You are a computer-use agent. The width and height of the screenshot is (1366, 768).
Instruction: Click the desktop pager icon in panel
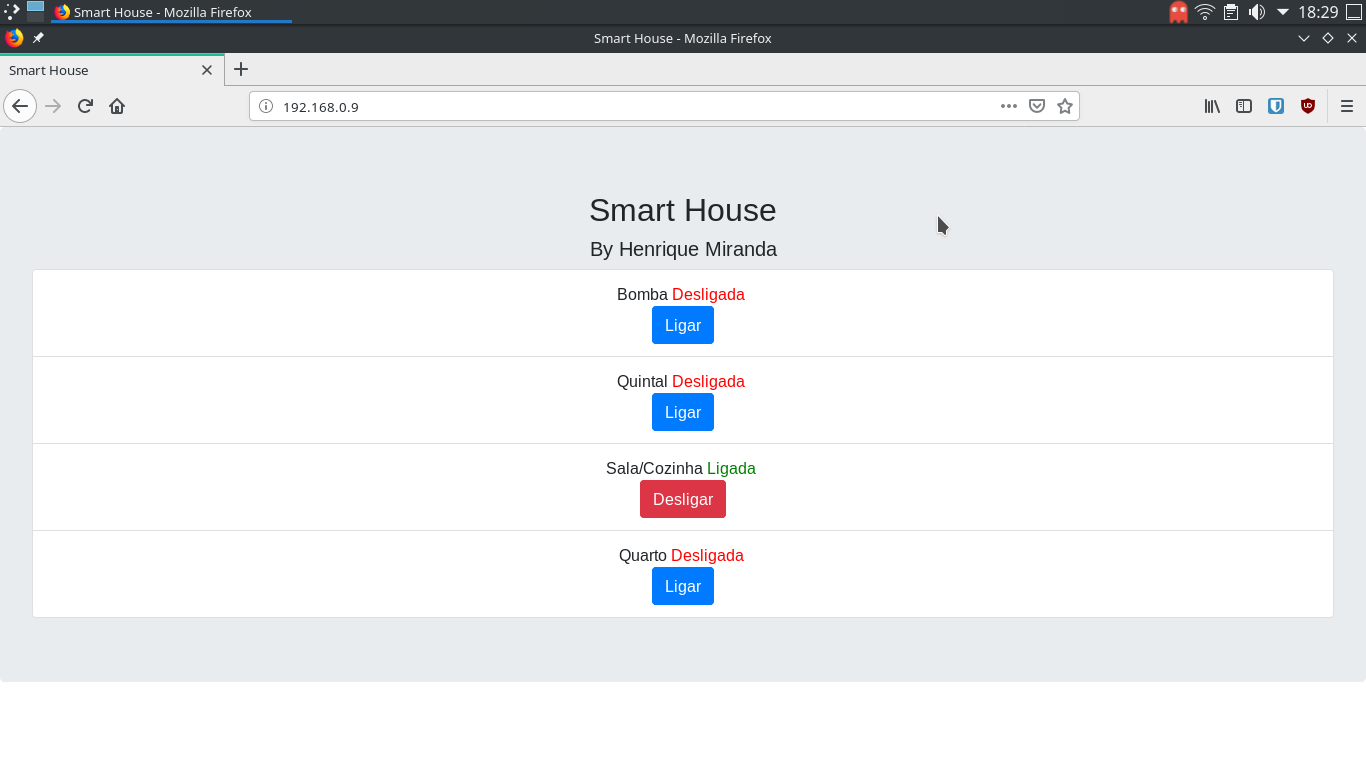[x=36, y=12]
